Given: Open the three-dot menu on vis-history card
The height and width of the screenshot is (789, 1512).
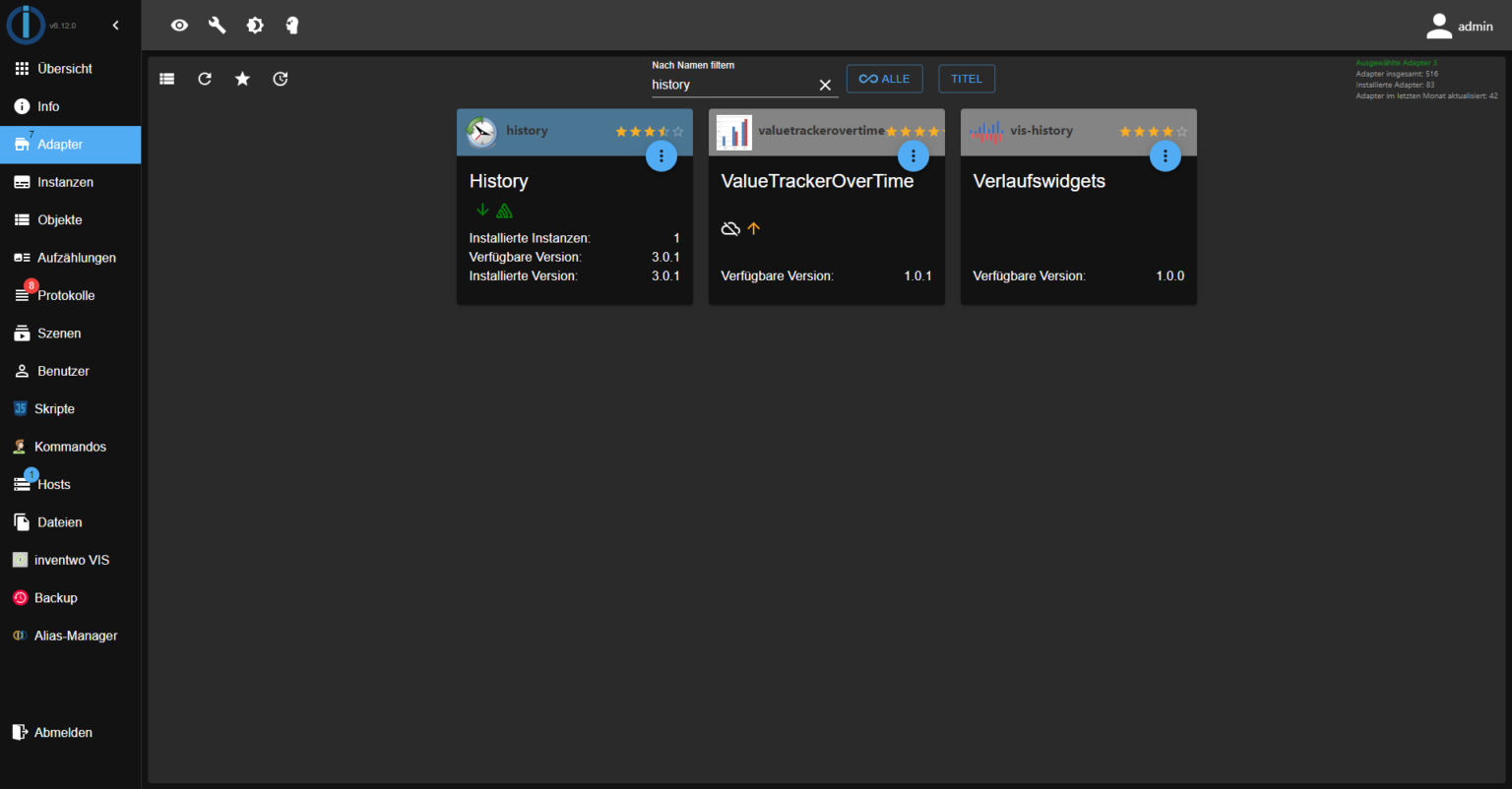Looking at the screenshot, I should 1165,155.
